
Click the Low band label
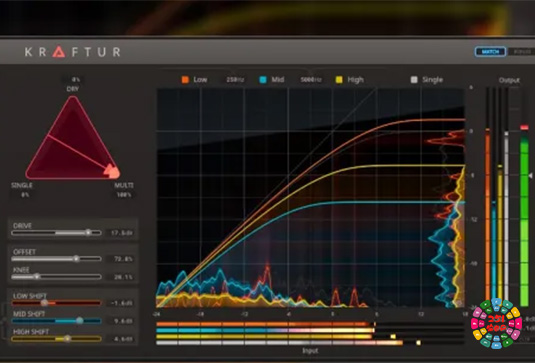pyautogui.click(x=200, y=80)
